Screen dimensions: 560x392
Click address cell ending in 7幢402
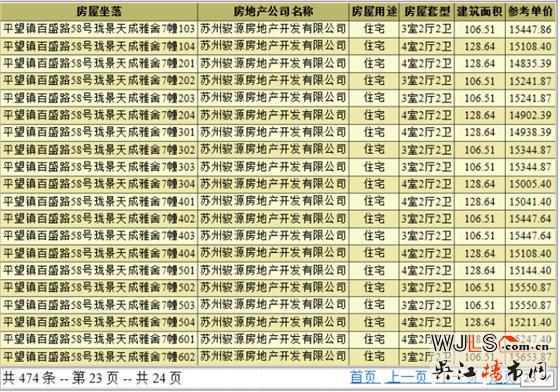pos(99,218)
